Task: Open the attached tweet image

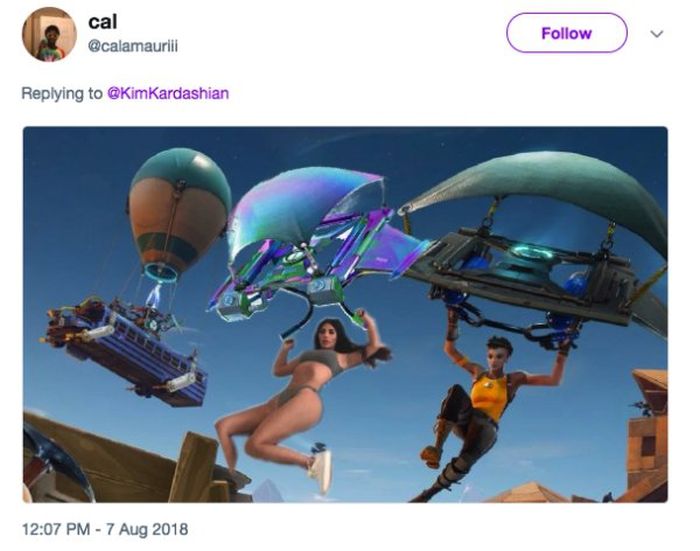Action: [345, 314]
